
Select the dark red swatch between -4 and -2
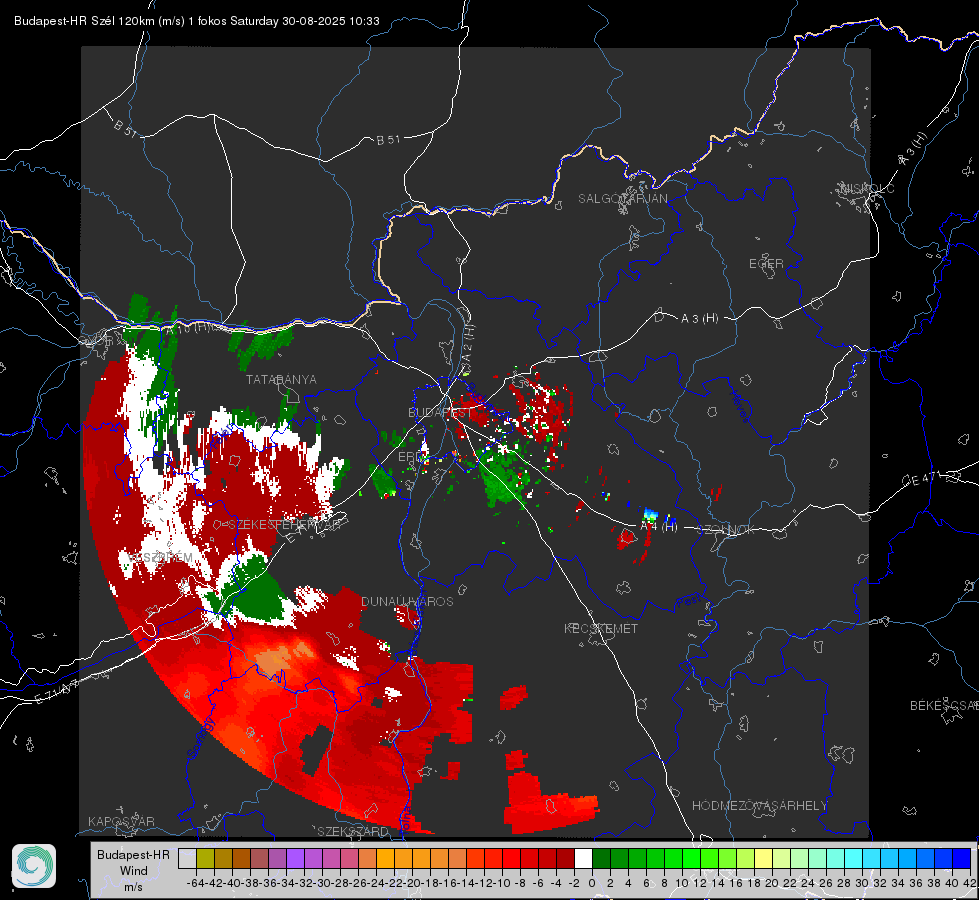pyautogui.click(x=565, y=858)
